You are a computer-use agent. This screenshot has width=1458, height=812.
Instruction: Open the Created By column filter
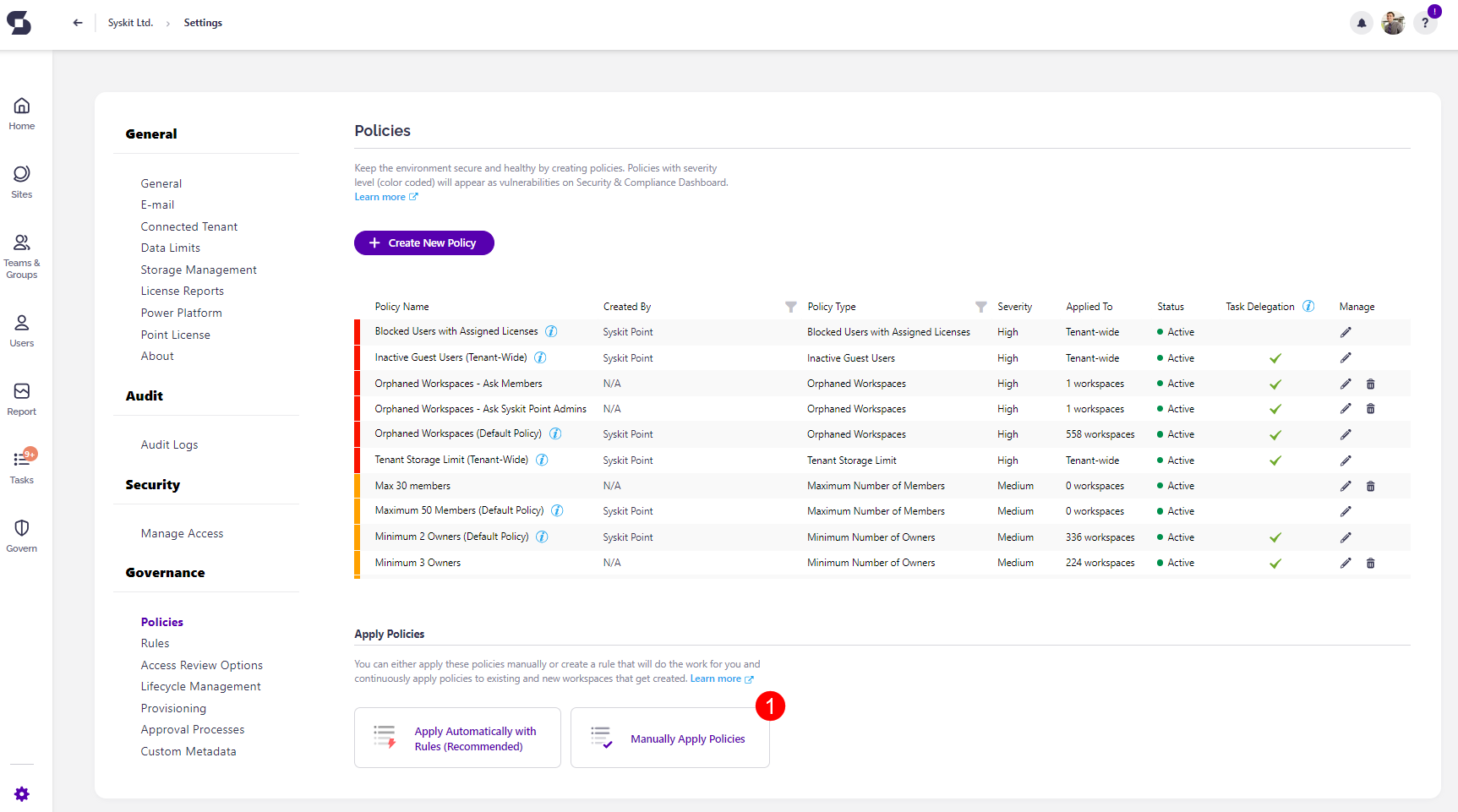790,307
